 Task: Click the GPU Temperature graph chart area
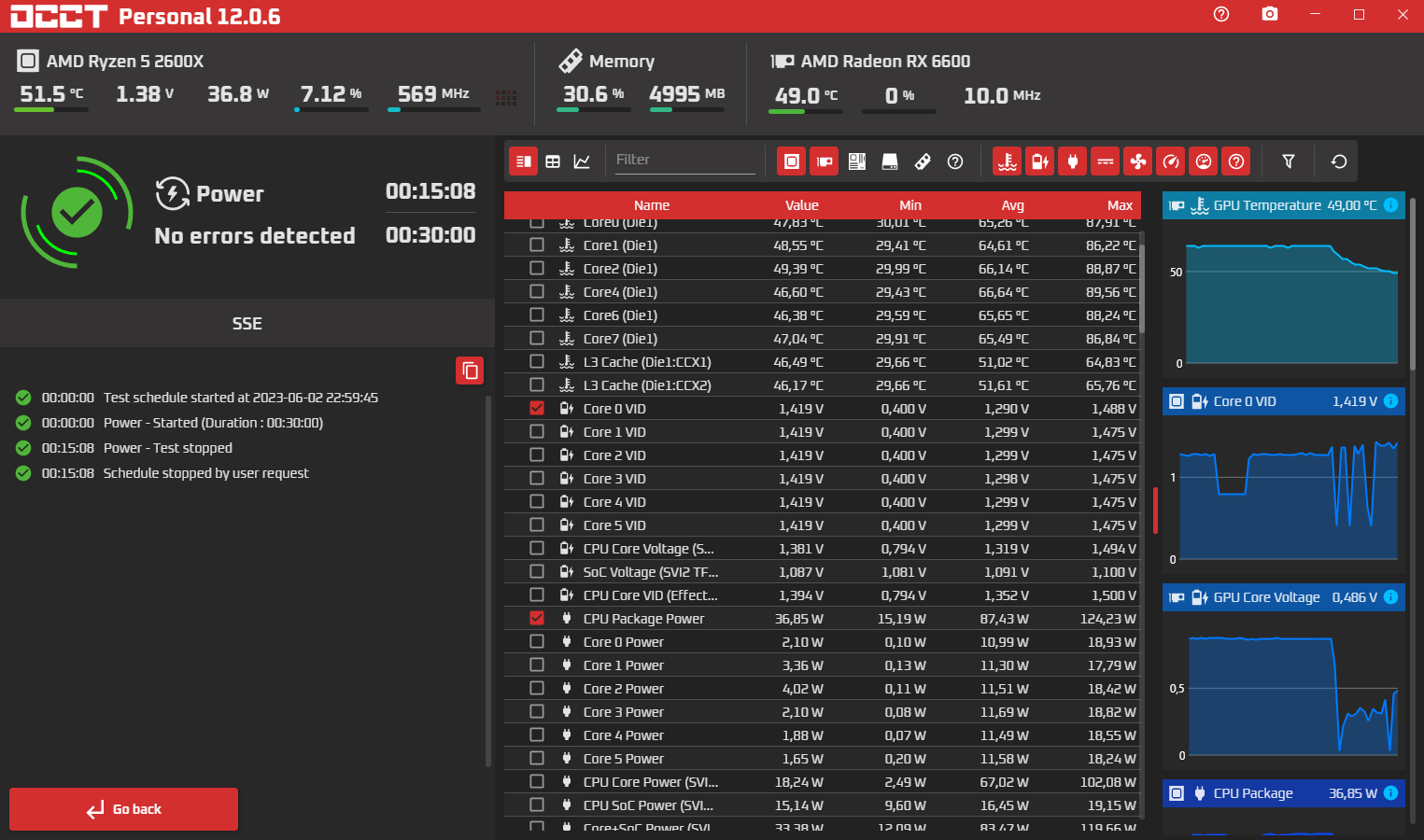pyautogui.click(x=1291, y=304)
